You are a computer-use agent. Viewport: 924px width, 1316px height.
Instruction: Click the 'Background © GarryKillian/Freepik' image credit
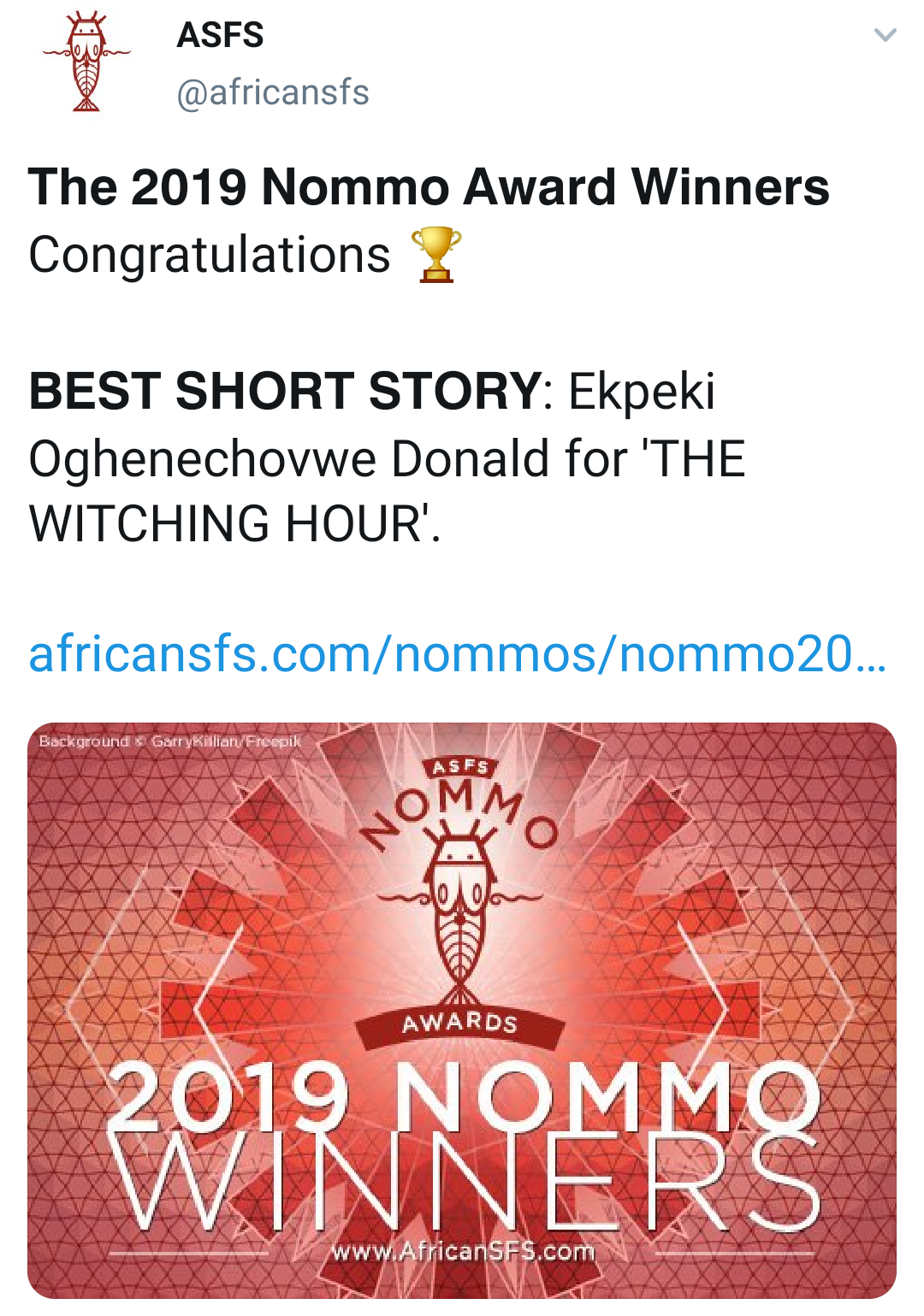tap(170, 741)
